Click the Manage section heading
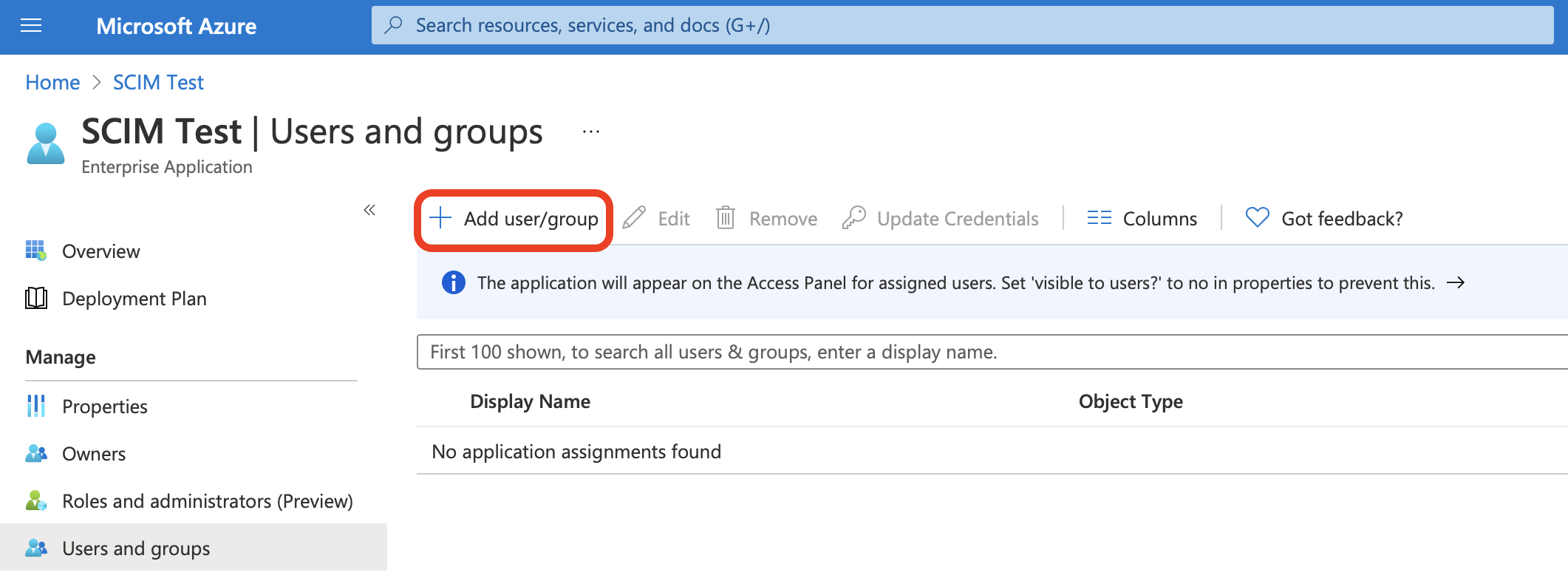Screen dimensions: 1568x581 (61, 357)
